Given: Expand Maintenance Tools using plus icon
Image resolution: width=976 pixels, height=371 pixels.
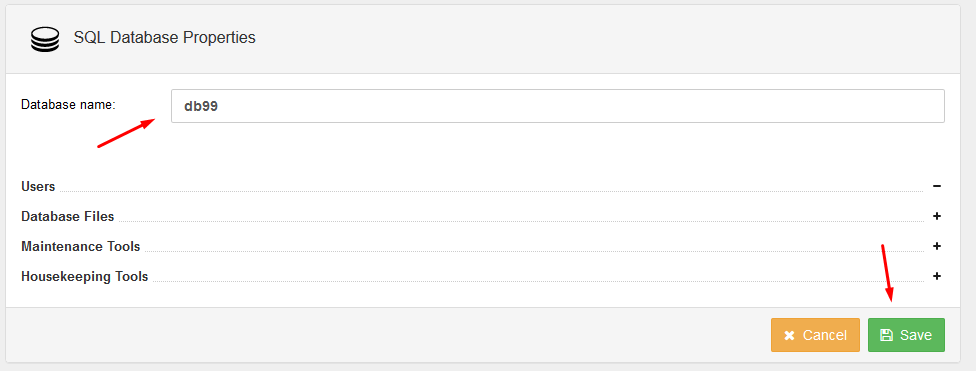Looking at the screenshot, I should [937, 246].
